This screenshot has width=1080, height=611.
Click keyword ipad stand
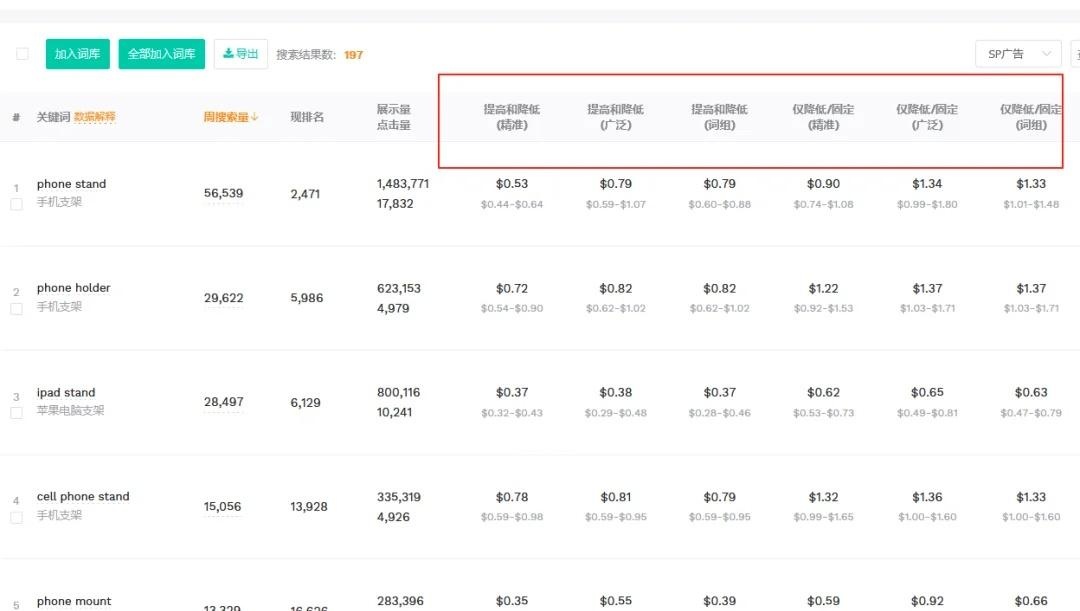click(x=66, y=393)
